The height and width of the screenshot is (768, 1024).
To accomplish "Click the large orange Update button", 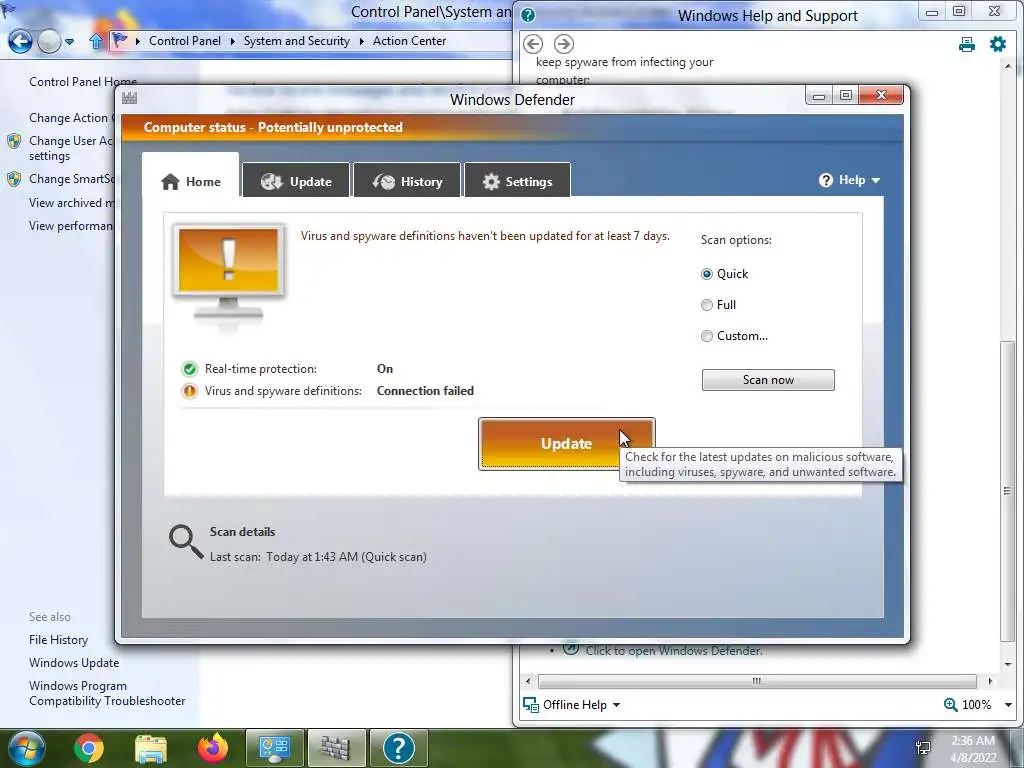I will coord(566,443).
